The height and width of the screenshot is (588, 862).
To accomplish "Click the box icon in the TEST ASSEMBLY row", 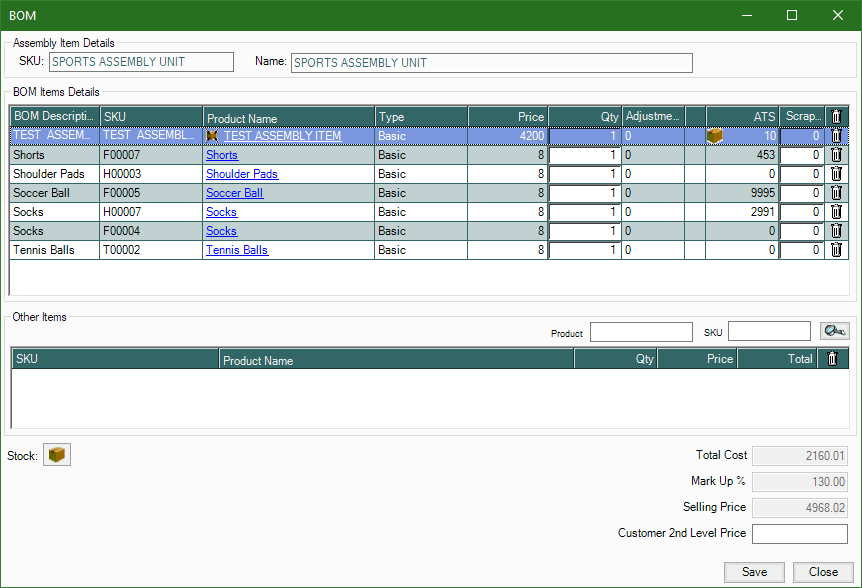I will [714, 136].
